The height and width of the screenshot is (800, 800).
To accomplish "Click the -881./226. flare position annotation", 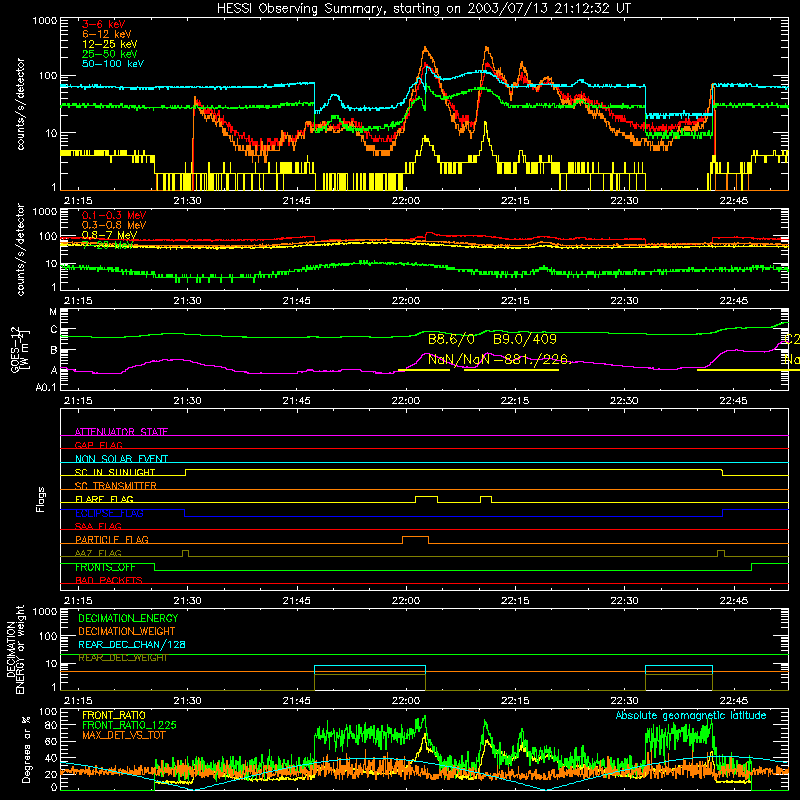I will pyautogui.click(x=532, y=360).
